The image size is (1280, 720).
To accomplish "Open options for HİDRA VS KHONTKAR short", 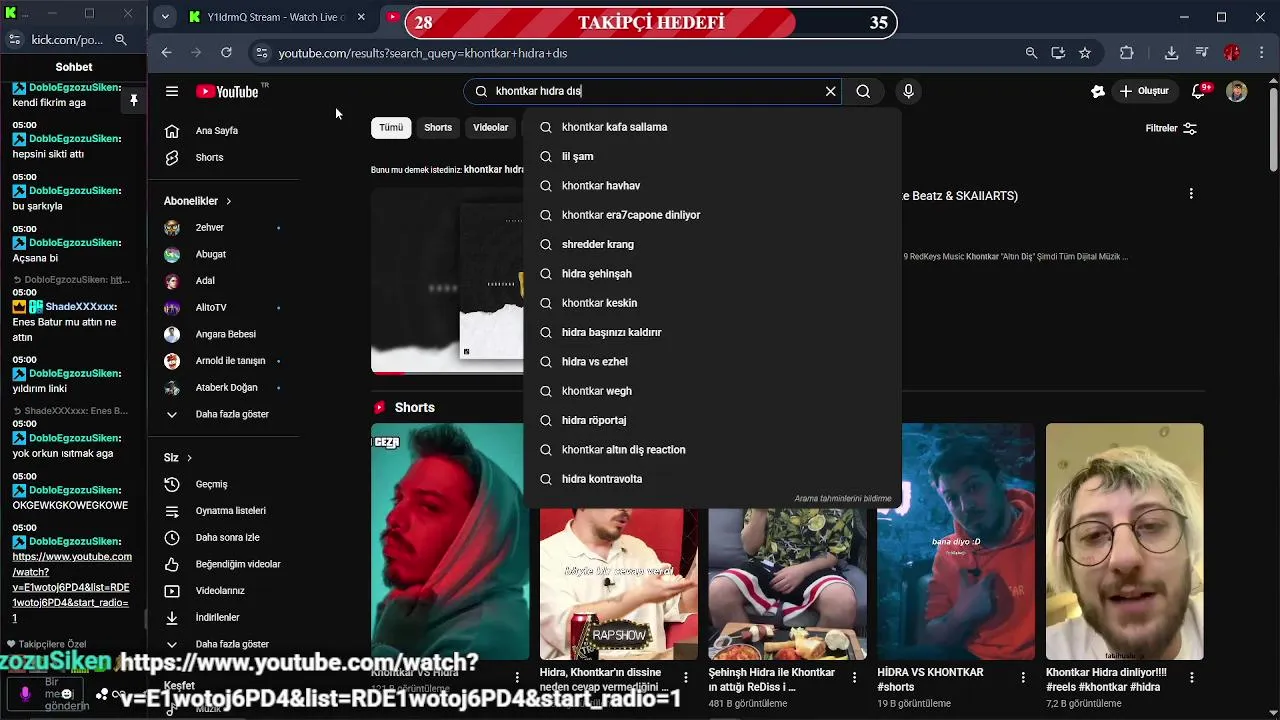I will click(1023, 677).
